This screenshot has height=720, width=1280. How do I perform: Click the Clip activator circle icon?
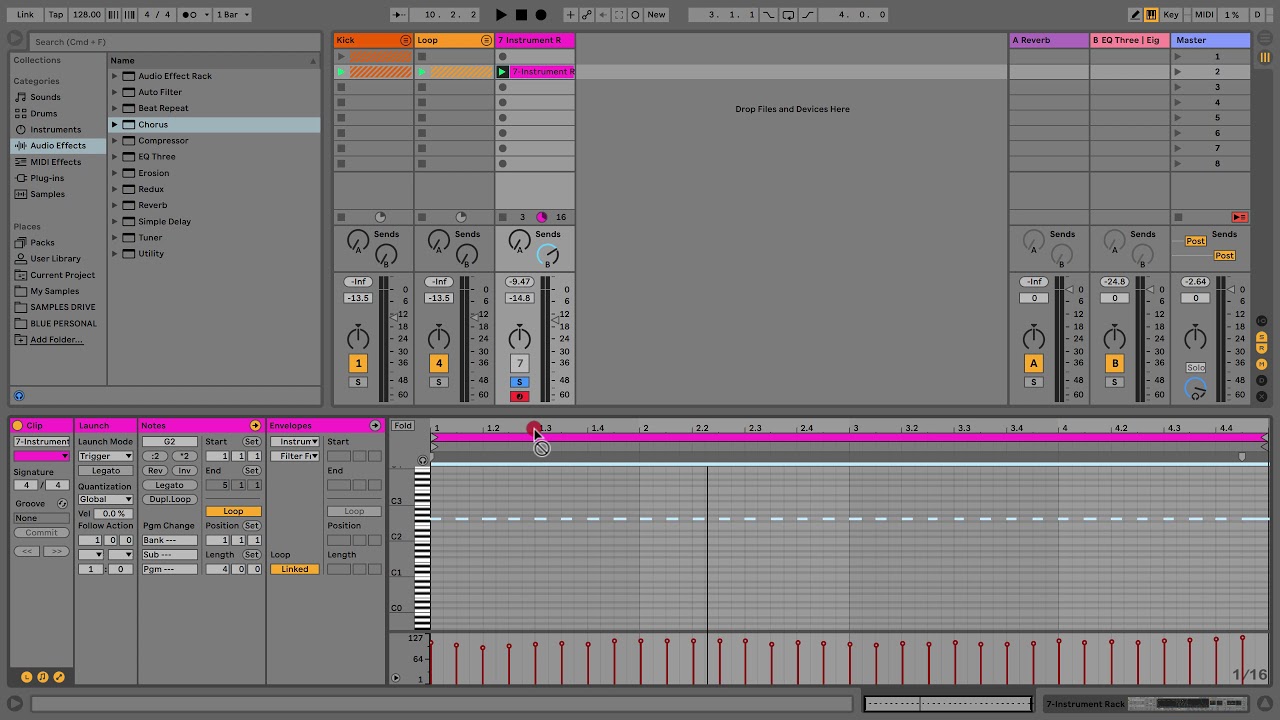17,426
